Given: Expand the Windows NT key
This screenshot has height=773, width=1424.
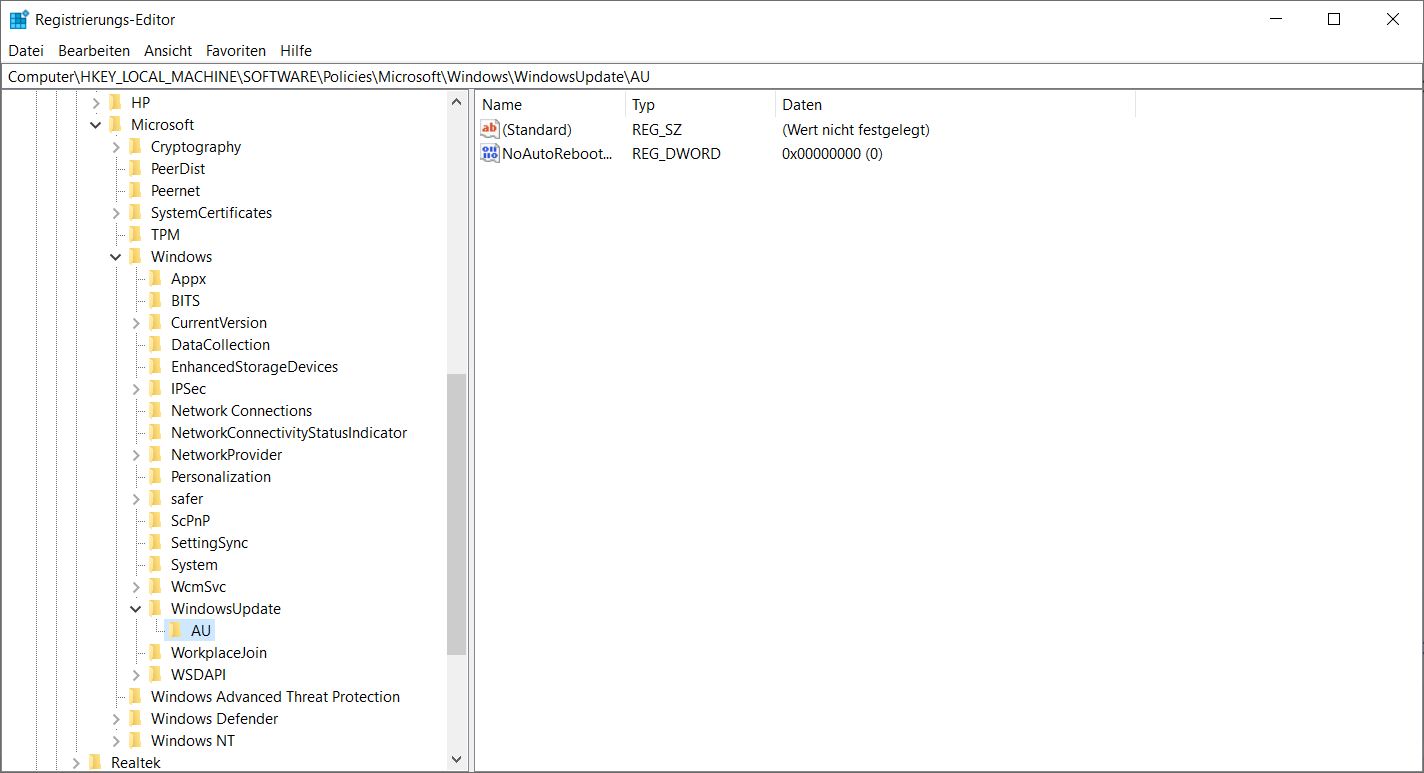Looking at the screenshot, I should point(116,740).
